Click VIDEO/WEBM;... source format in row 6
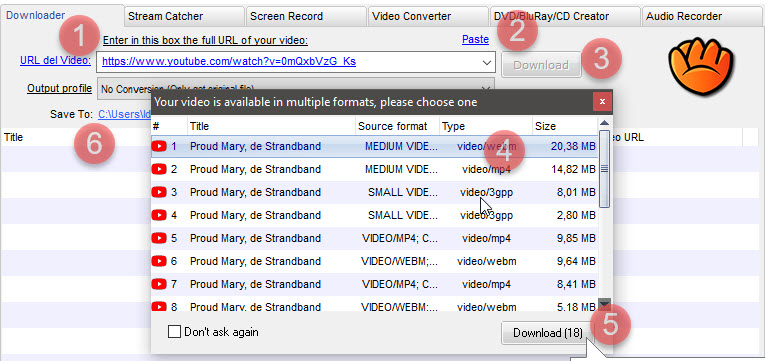Viewport: 765px width, 361px height. (400, 261)
